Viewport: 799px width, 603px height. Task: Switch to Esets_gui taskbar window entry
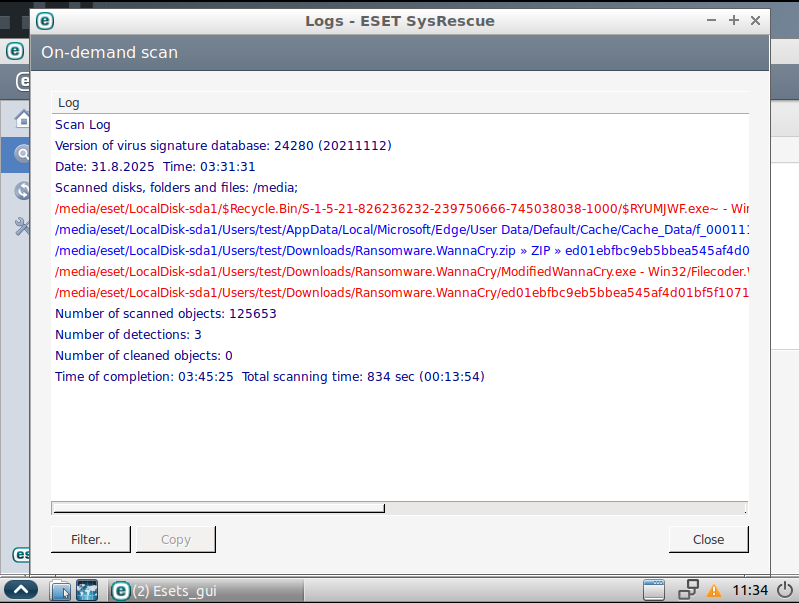(206, 591)
